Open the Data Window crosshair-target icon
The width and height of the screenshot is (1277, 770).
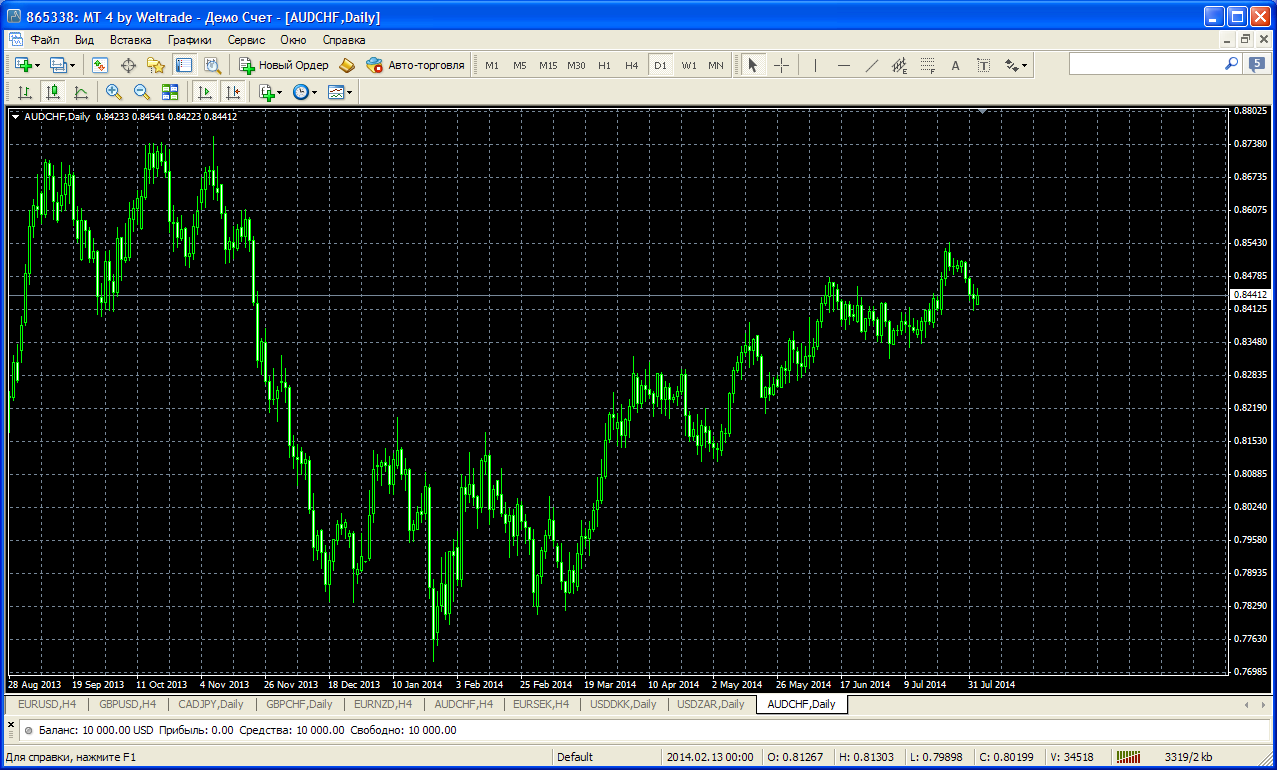pyautogui.click(x=128, y=65)
